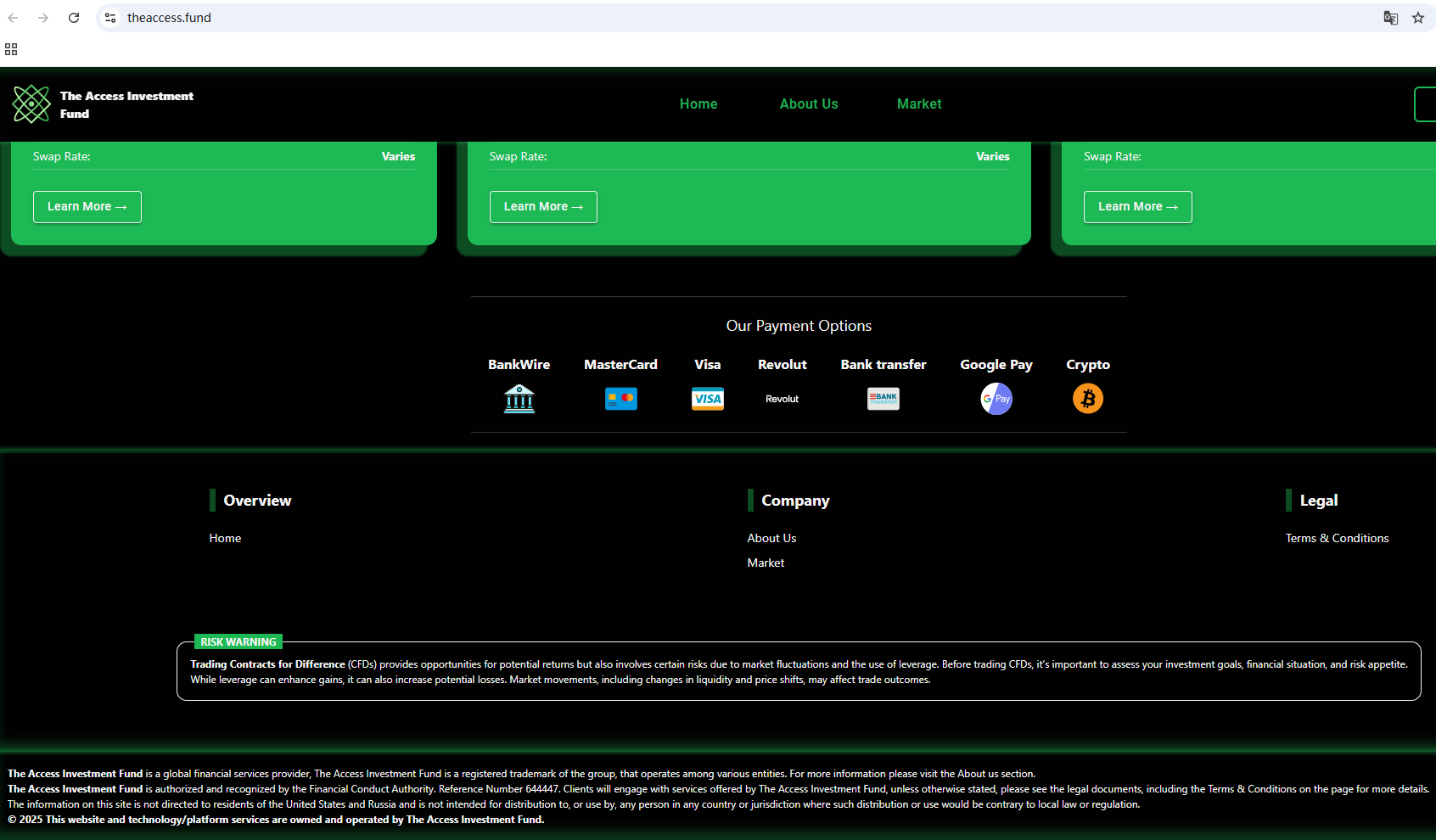The width and height of the screenshot is (1436, 840).
Task: Click the Google Pay icon
Action: pos(996,399)
